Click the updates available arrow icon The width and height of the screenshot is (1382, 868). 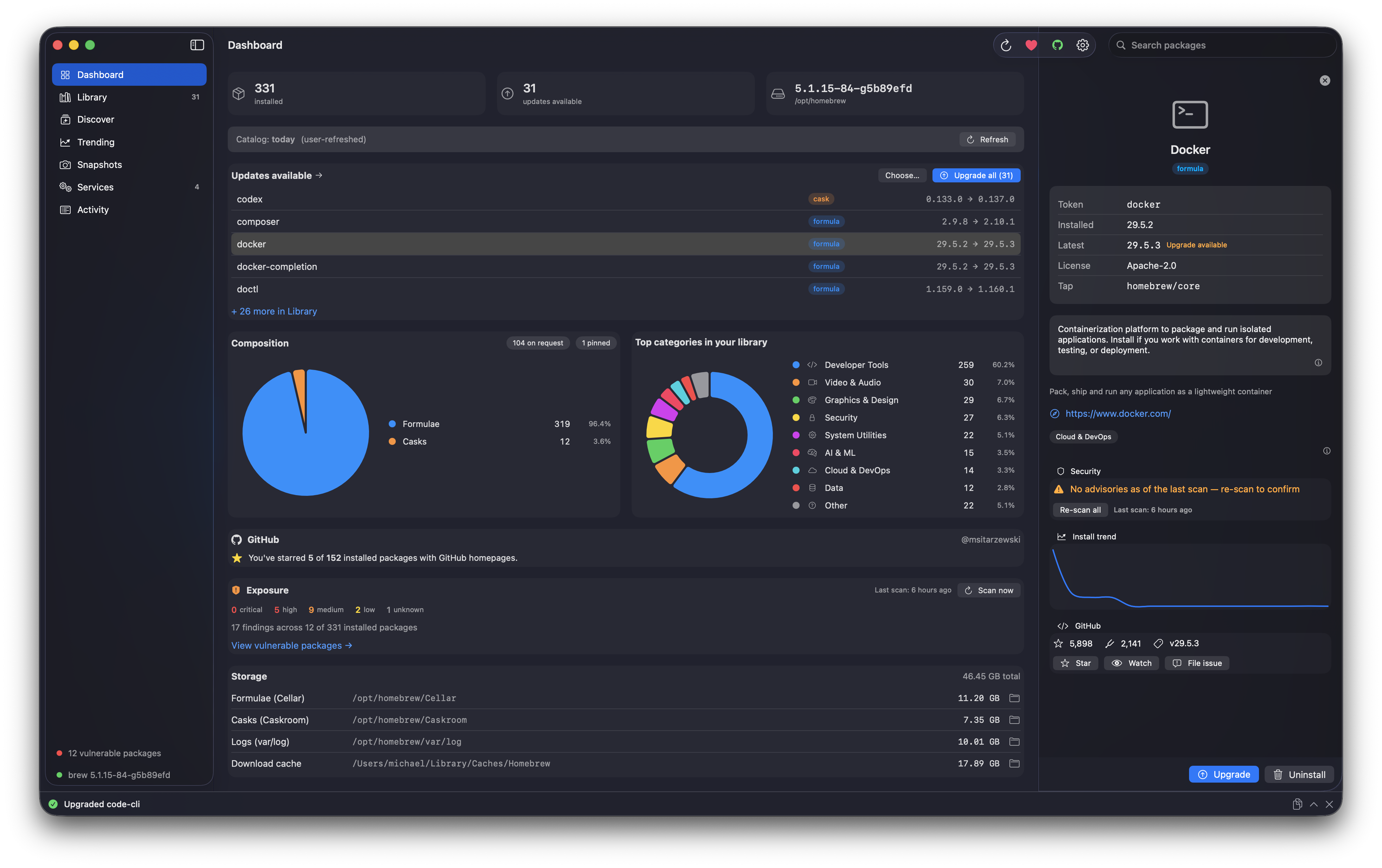507,93
